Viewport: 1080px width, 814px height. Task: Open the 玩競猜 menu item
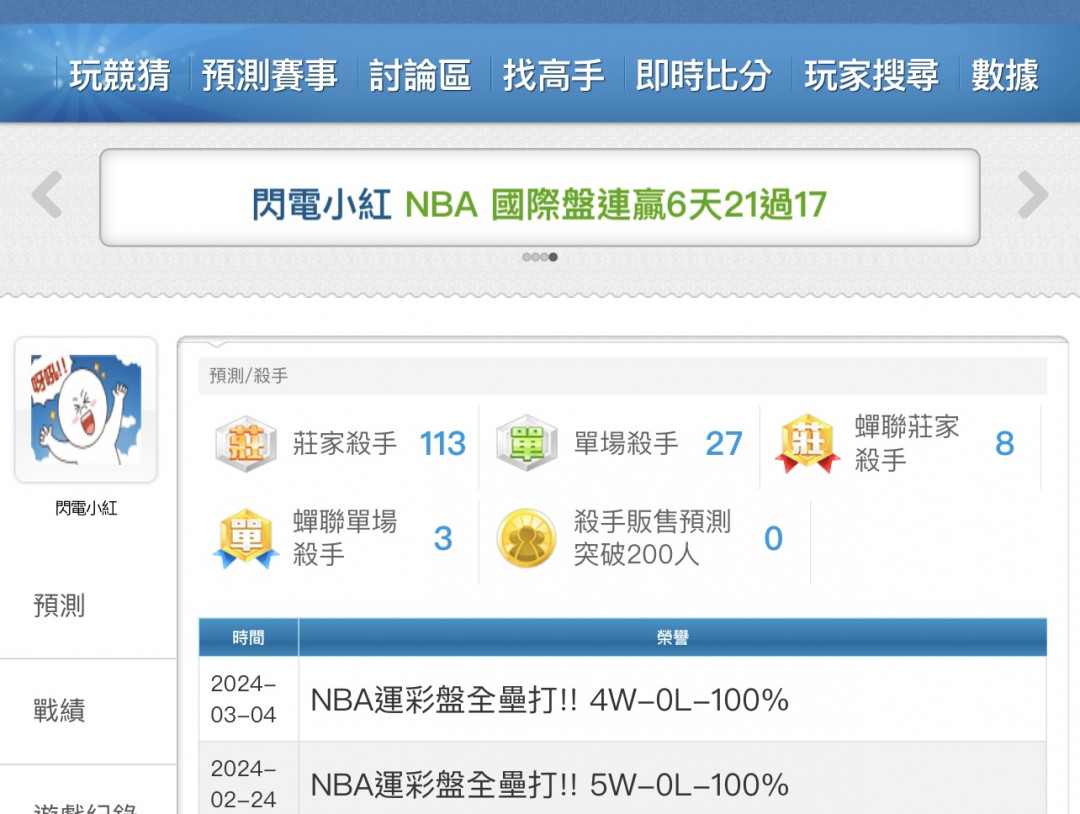(x=120, y=75)
